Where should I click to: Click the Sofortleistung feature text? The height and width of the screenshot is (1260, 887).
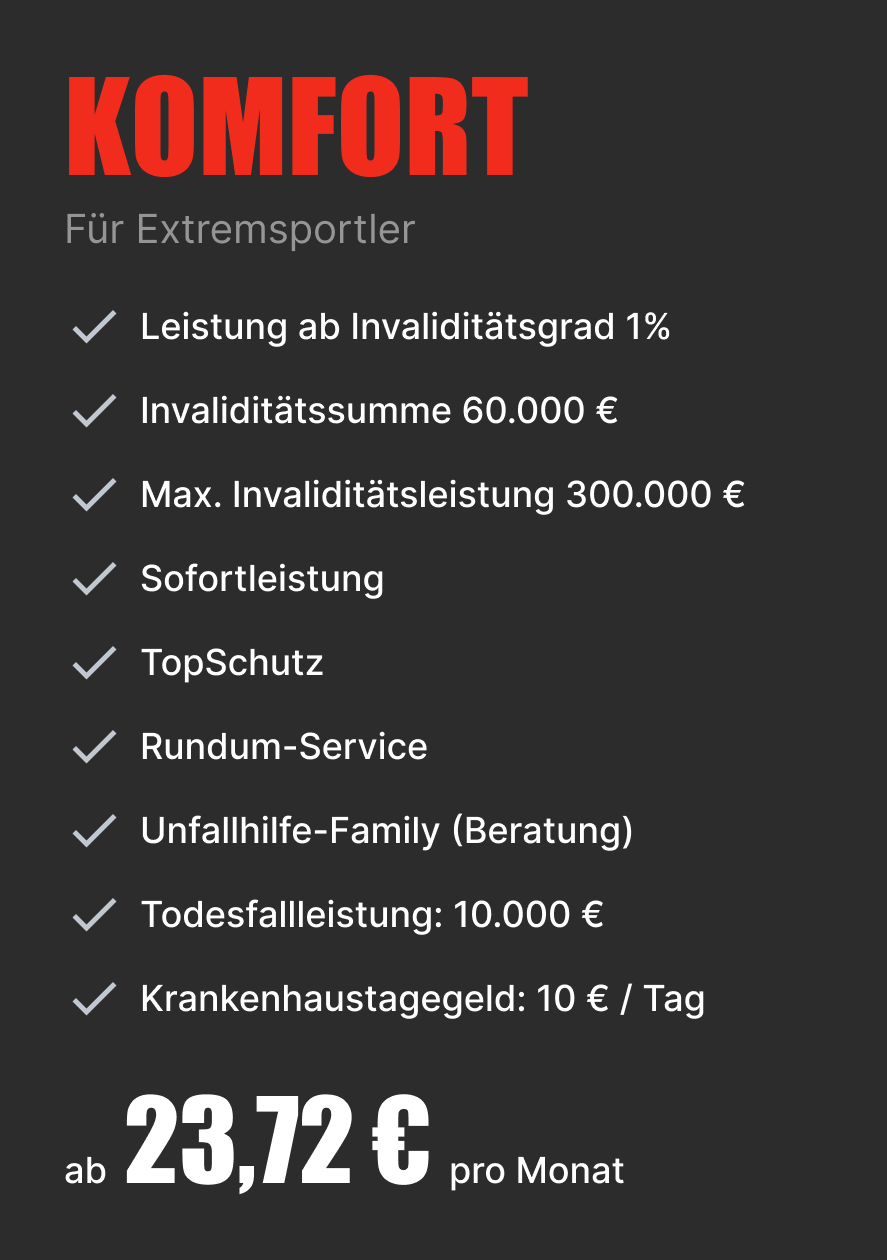click(x=262, y=579)
